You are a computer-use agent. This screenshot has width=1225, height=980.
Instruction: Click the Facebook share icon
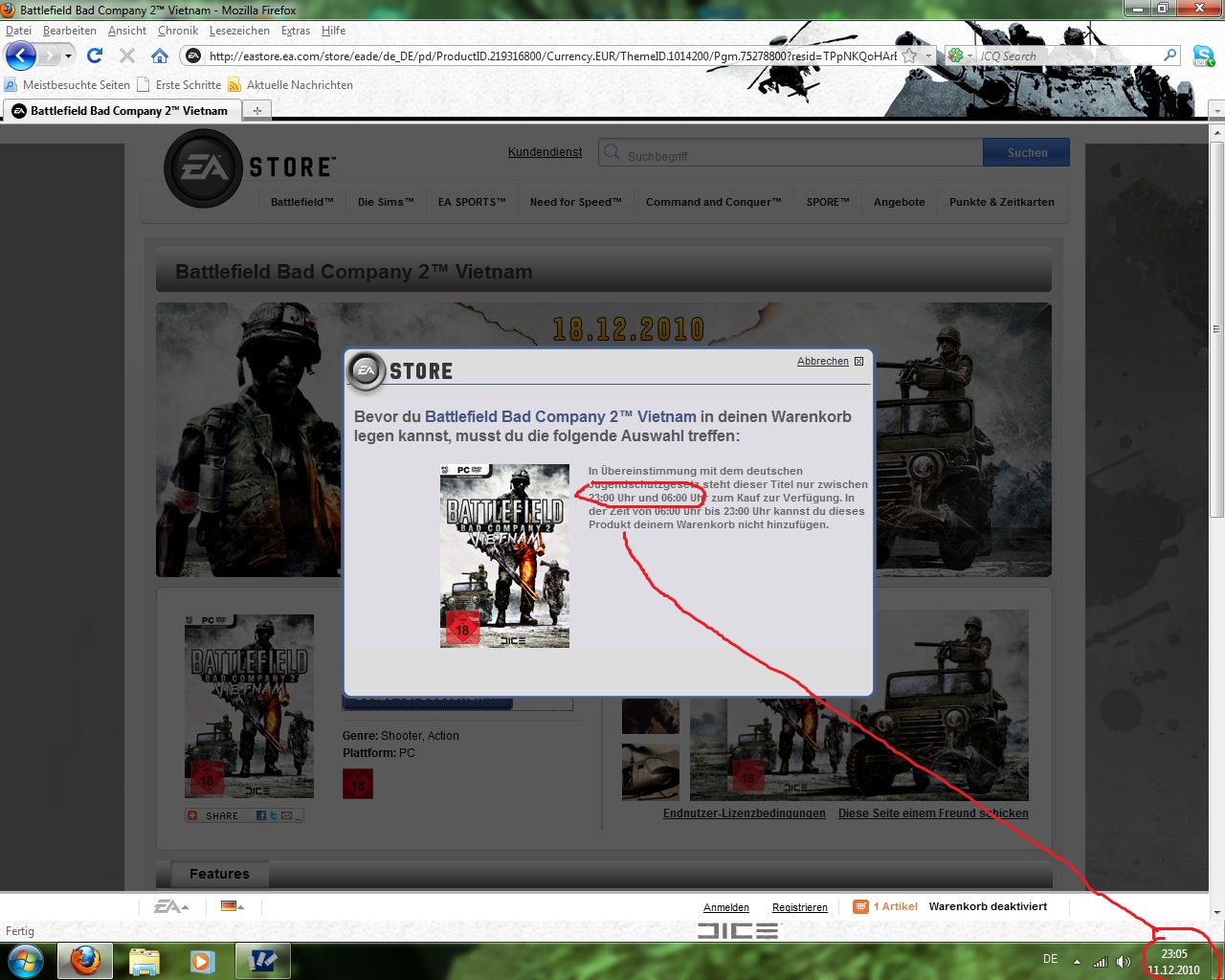260,815
